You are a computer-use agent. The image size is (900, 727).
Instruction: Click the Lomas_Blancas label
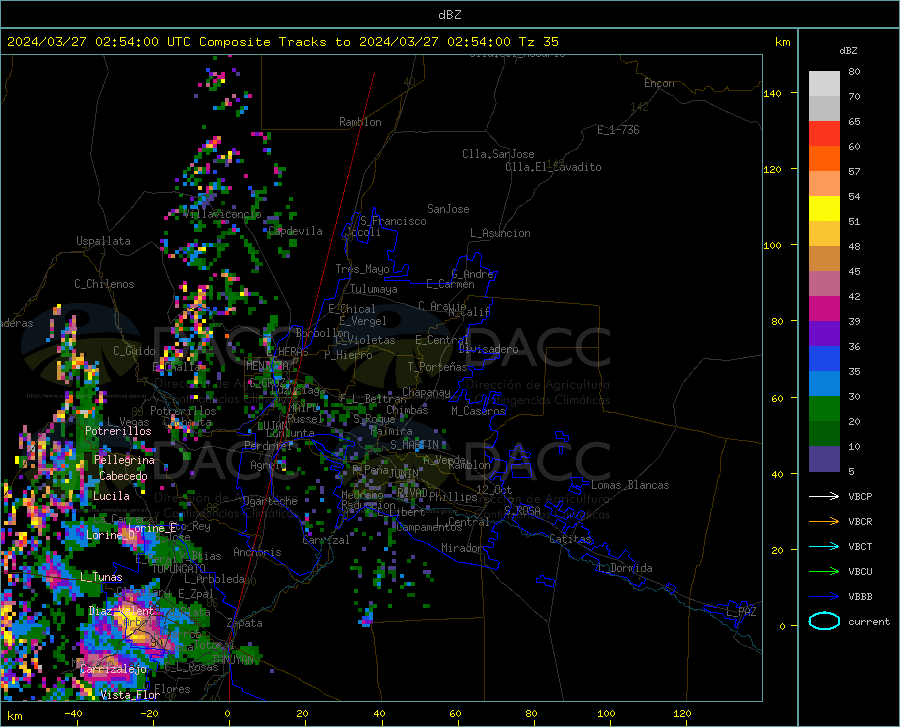pyautogui.click(x=630, y=485)
